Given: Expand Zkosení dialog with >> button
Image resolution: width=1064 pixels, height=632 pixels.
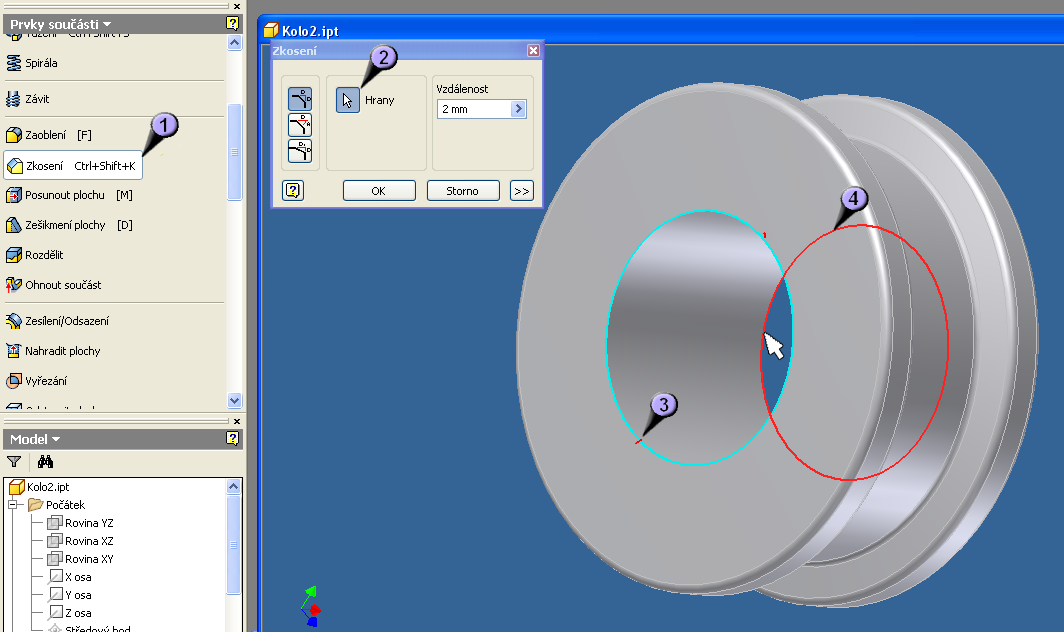Looking at the screenshot, I should 521,191.
